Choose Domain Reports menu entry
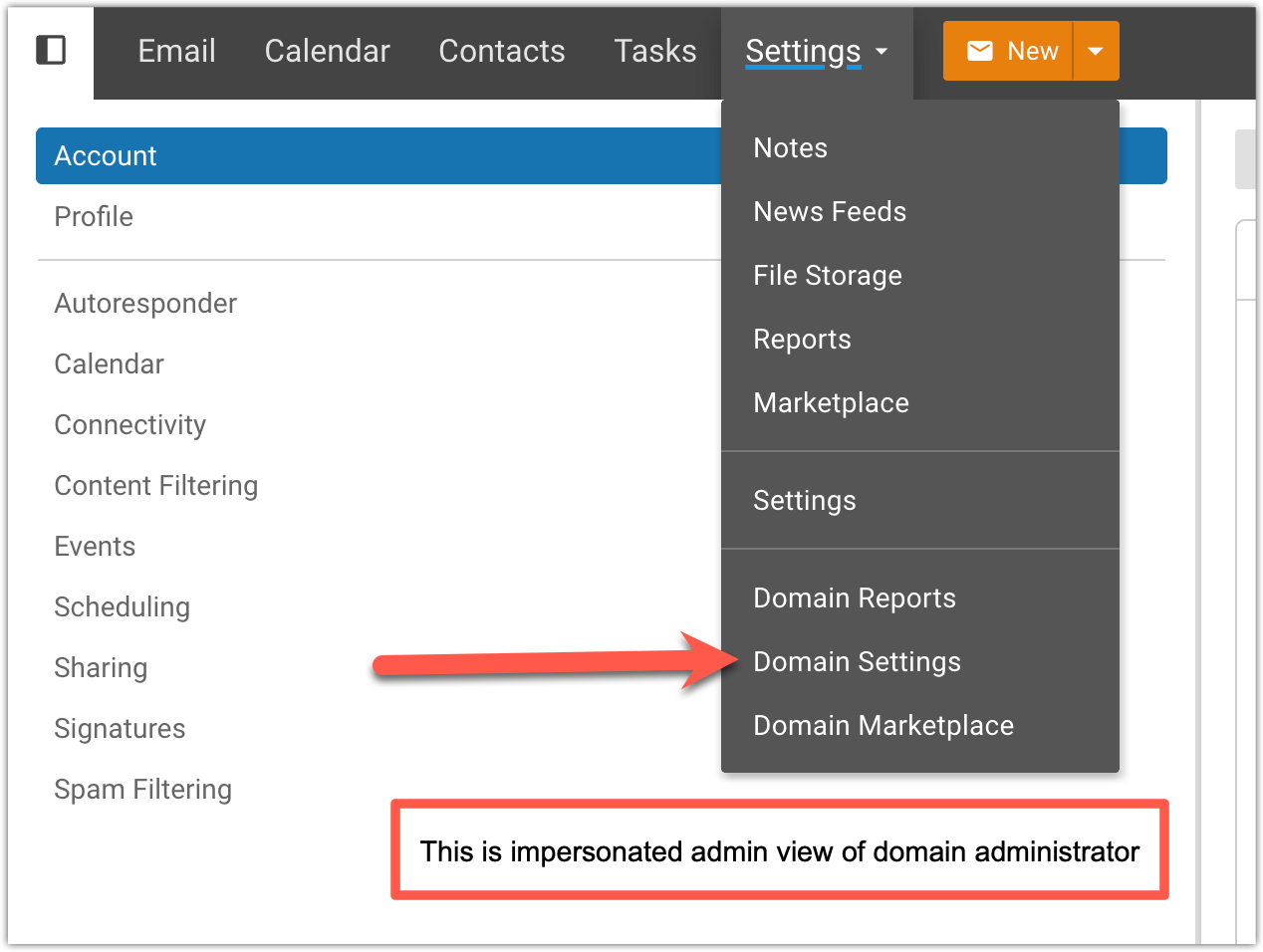The width and height of the screenshot is (1263, 952). [x=854, y=598]
